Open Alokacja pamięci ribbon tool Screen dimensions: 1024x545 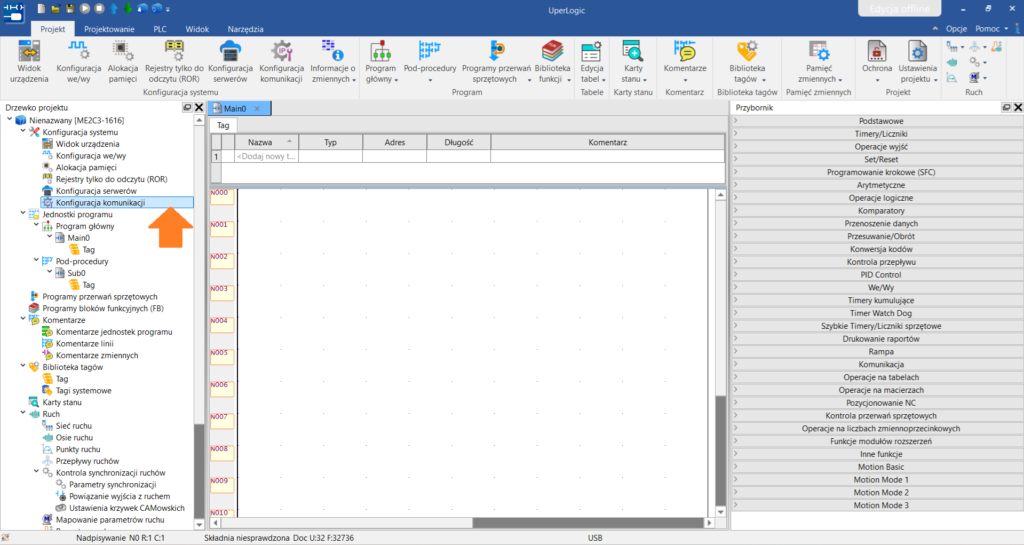pyautogui.click(x=123, y=62)
